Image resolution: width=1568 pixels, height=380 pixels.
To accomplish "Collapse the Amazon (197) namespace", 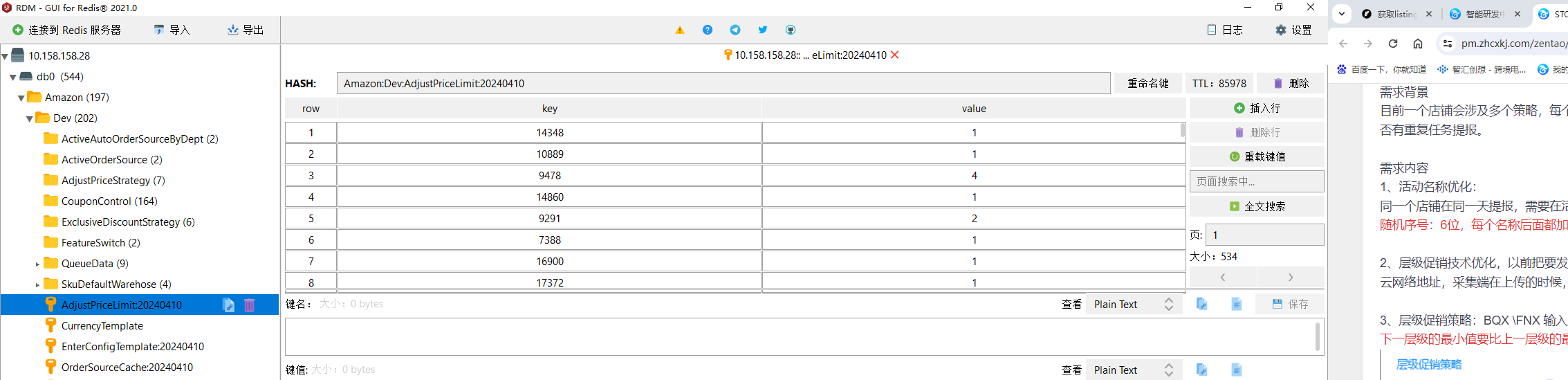I will click(21, 98).
